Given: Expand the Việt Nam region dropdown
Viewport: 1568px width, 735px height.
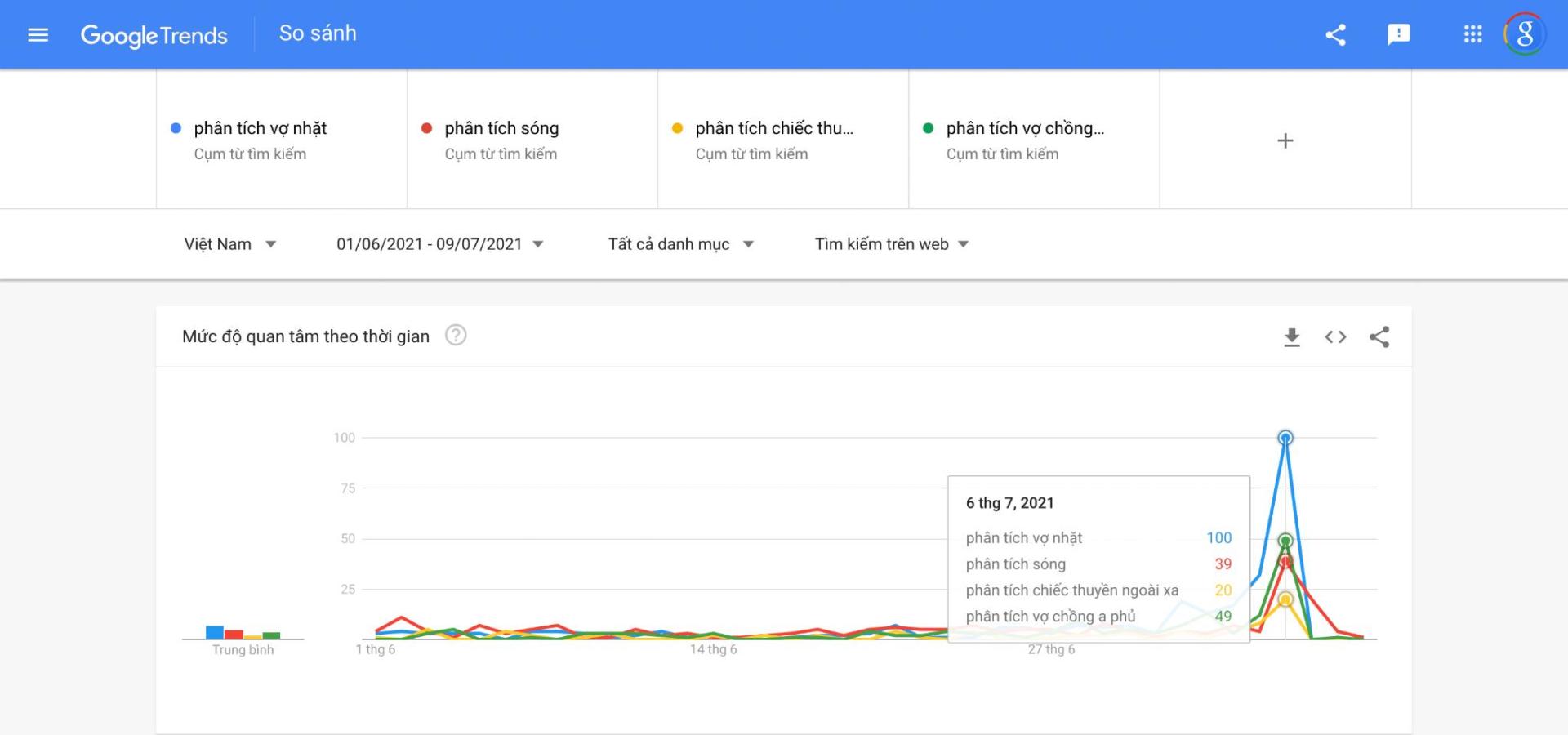Looking at the screenshot, I should 230,244.
